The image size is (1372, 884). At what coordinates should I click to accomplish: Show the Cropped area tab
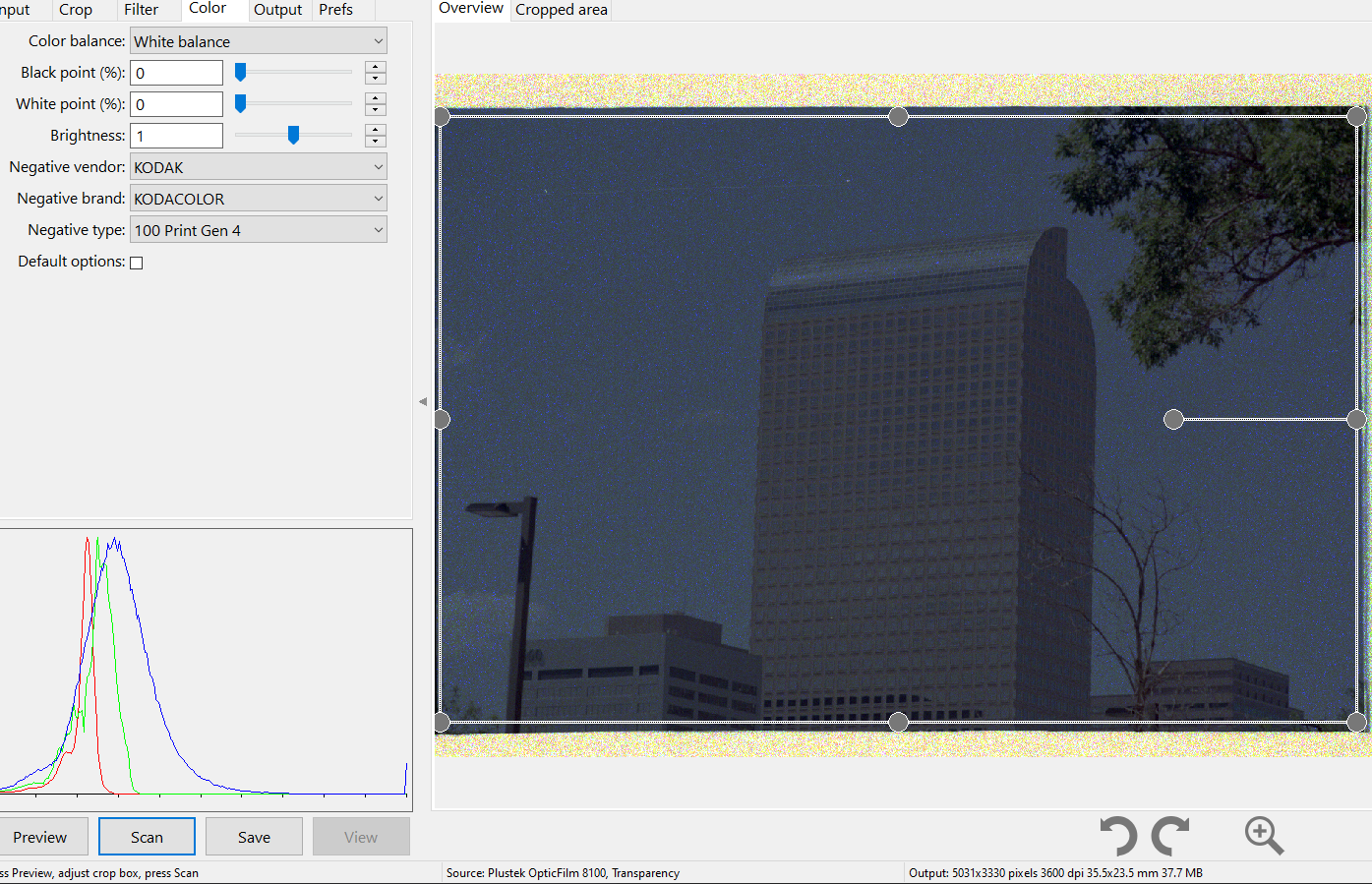click(x=562, y=10)
